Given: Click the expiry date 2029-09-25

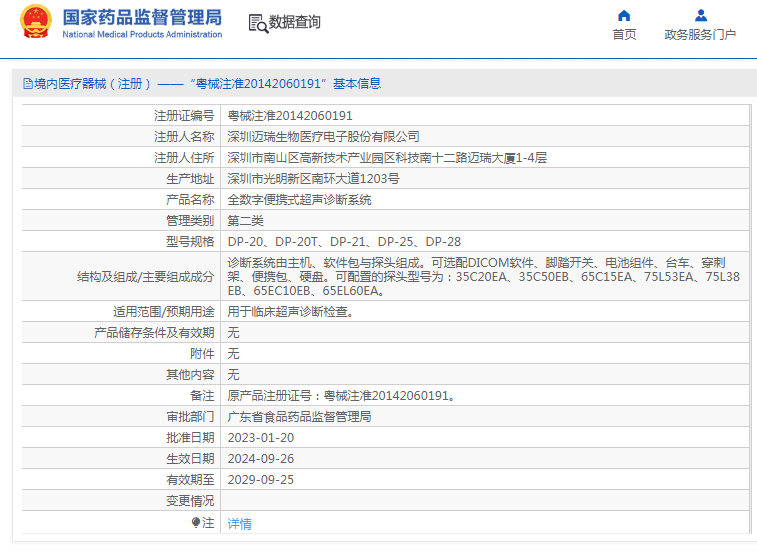Looking at the screenshot, I should tap(261, 479).
